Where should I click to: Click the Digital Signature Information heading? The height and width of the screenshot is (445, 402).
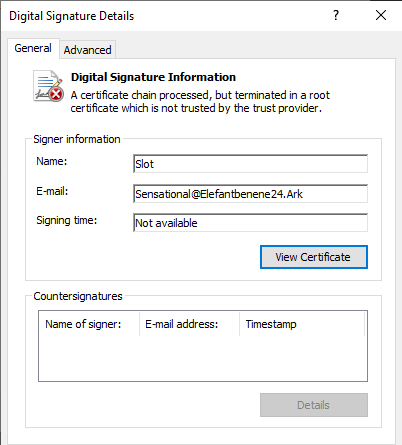[153, 77]
